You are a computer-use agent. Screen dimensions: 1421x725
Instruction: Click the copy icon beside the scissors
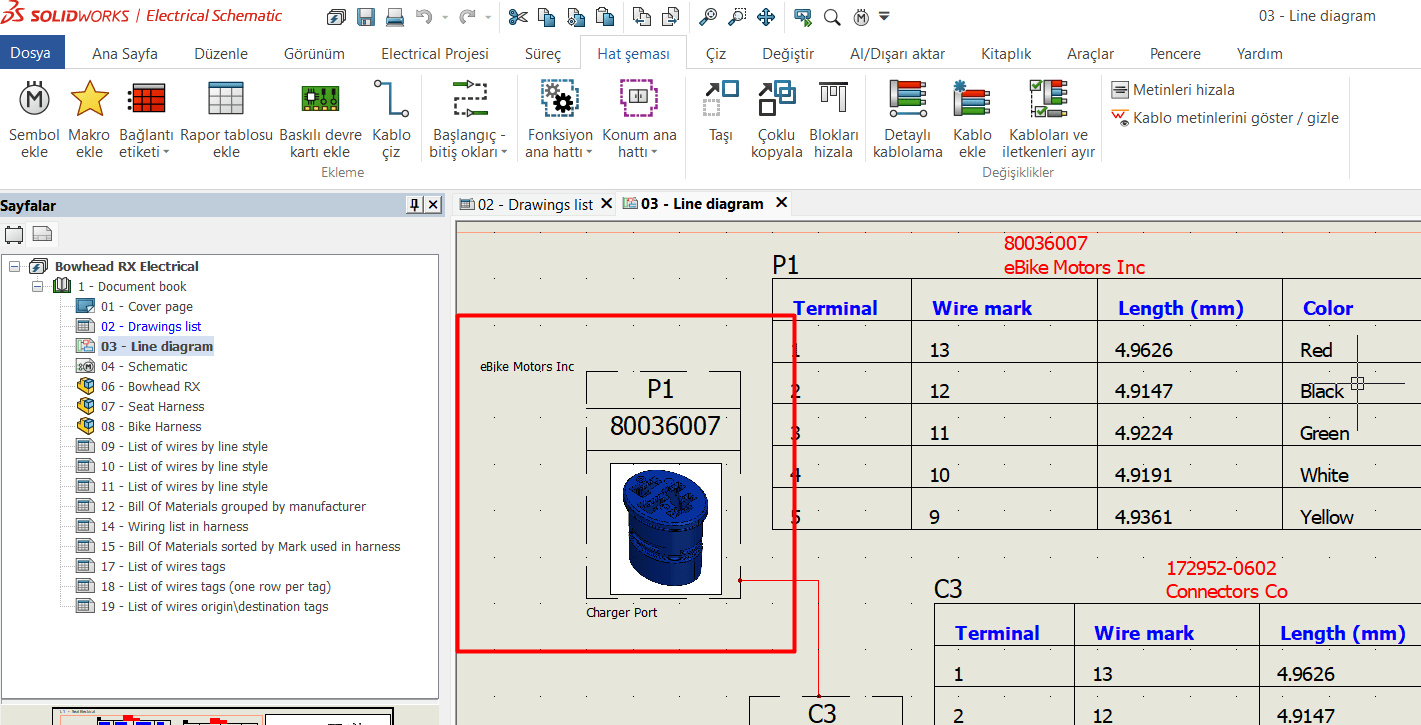(546, 17)
